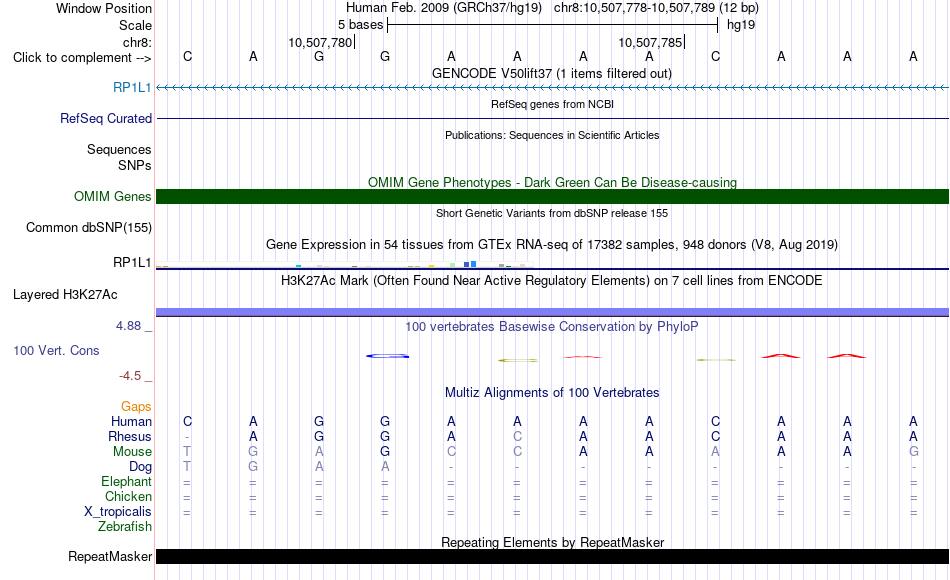Click the Layered H3K27Ac label
This screenshot has height=580, width=950.
65,295
